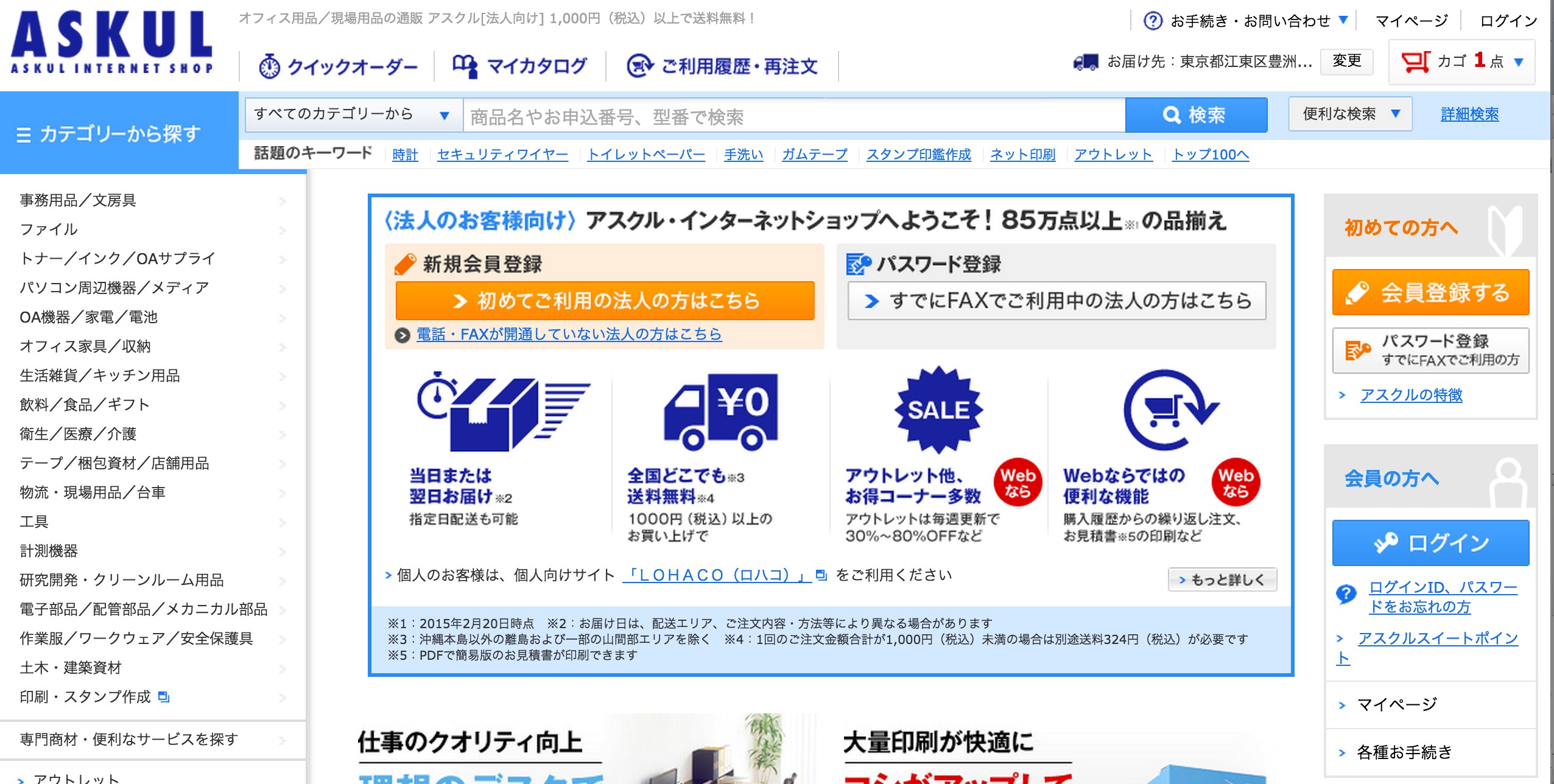The height and width of the screenshot is (784, 1554).
Task: Click 変更 to change delivery address
Action: [x=1346, y=61]
